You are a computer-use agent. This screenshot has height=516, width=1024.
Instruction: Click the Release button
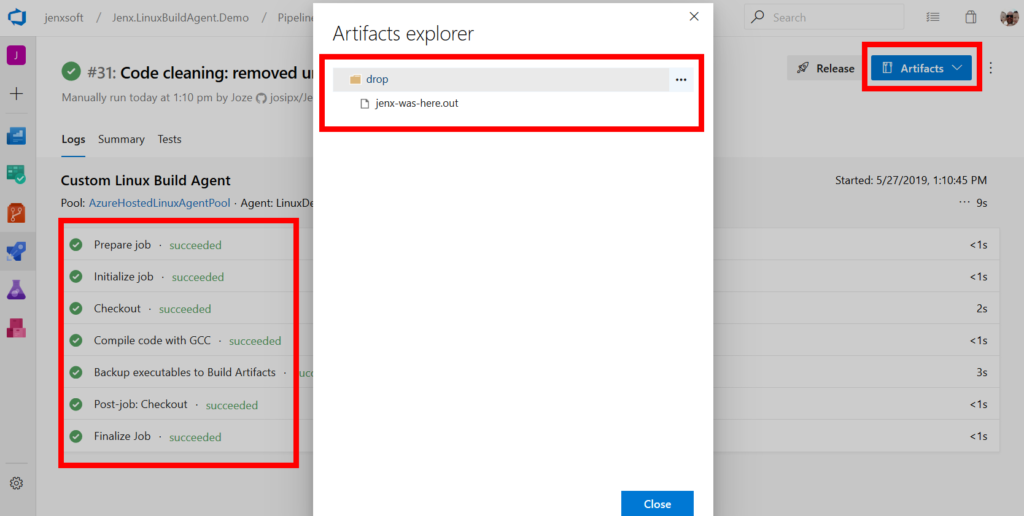pyautogui.click(x=826, y=68)
